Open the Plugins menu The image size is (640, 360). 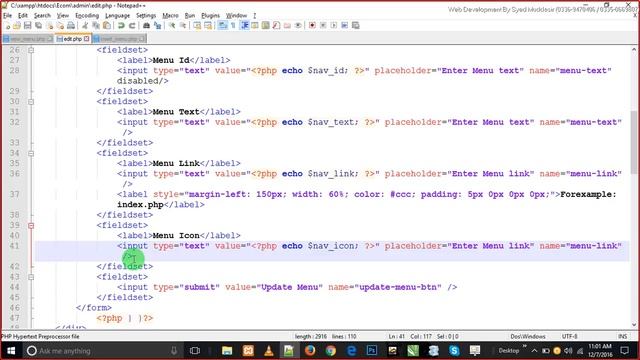pos(211,16)
